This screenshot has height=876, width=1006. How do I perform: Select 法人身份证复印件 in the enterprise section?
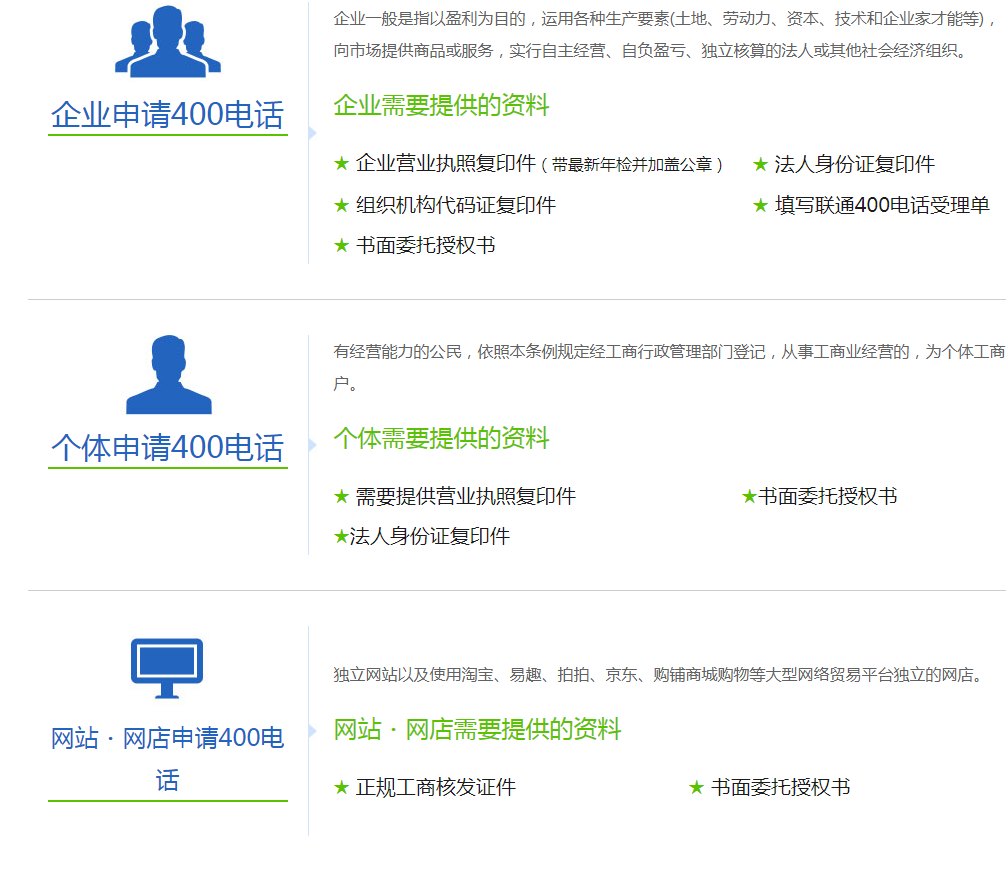855,164
